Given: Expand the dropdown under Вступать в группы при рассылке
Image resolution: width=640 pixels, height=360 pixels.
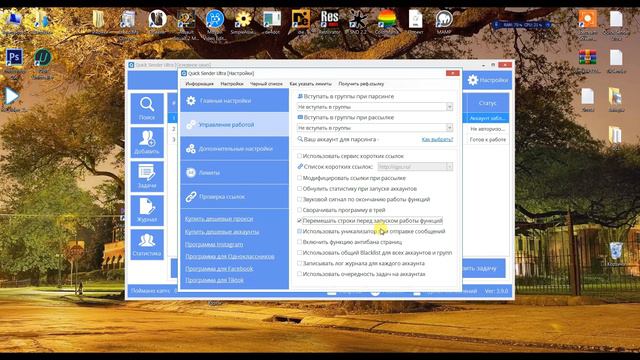Looking at the screenshot, I should [x=449, y=128].
